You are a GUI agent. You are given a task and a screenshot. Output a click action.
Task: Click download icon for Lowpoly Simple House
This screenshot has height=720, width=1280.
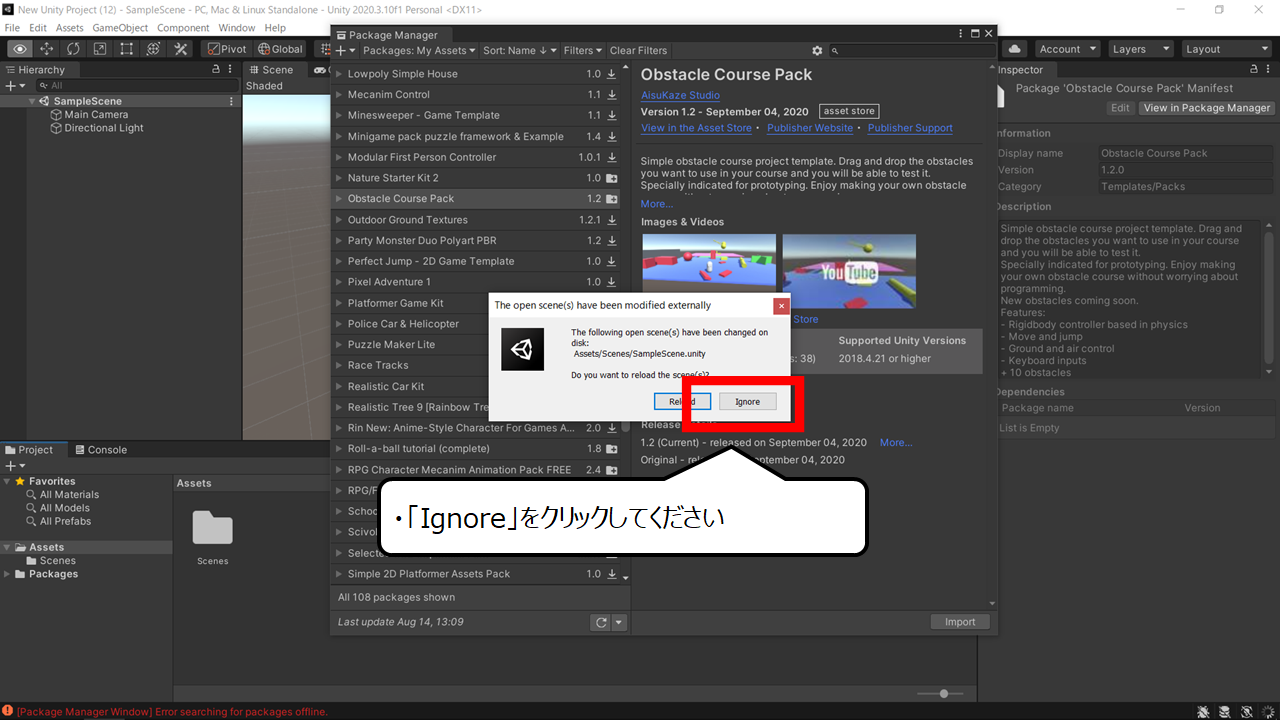[x=612, y=74]
